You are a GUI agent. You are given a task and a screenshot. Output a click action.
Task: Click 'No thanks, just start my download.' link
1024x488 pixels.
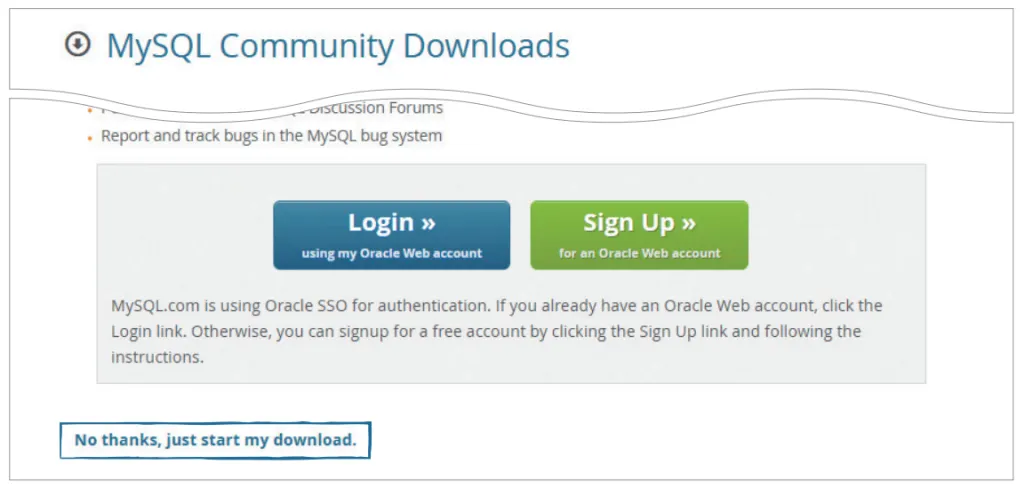click(x=216, y=440)
